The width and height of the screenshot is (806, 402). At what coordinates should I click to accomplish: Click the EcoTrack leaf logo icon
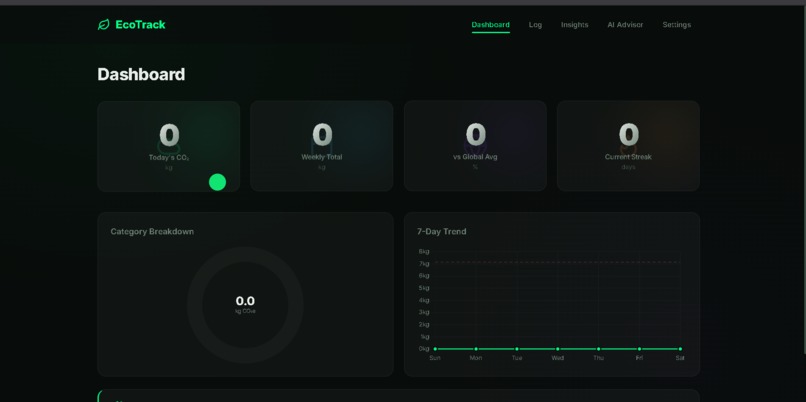(x=103, y=25)
